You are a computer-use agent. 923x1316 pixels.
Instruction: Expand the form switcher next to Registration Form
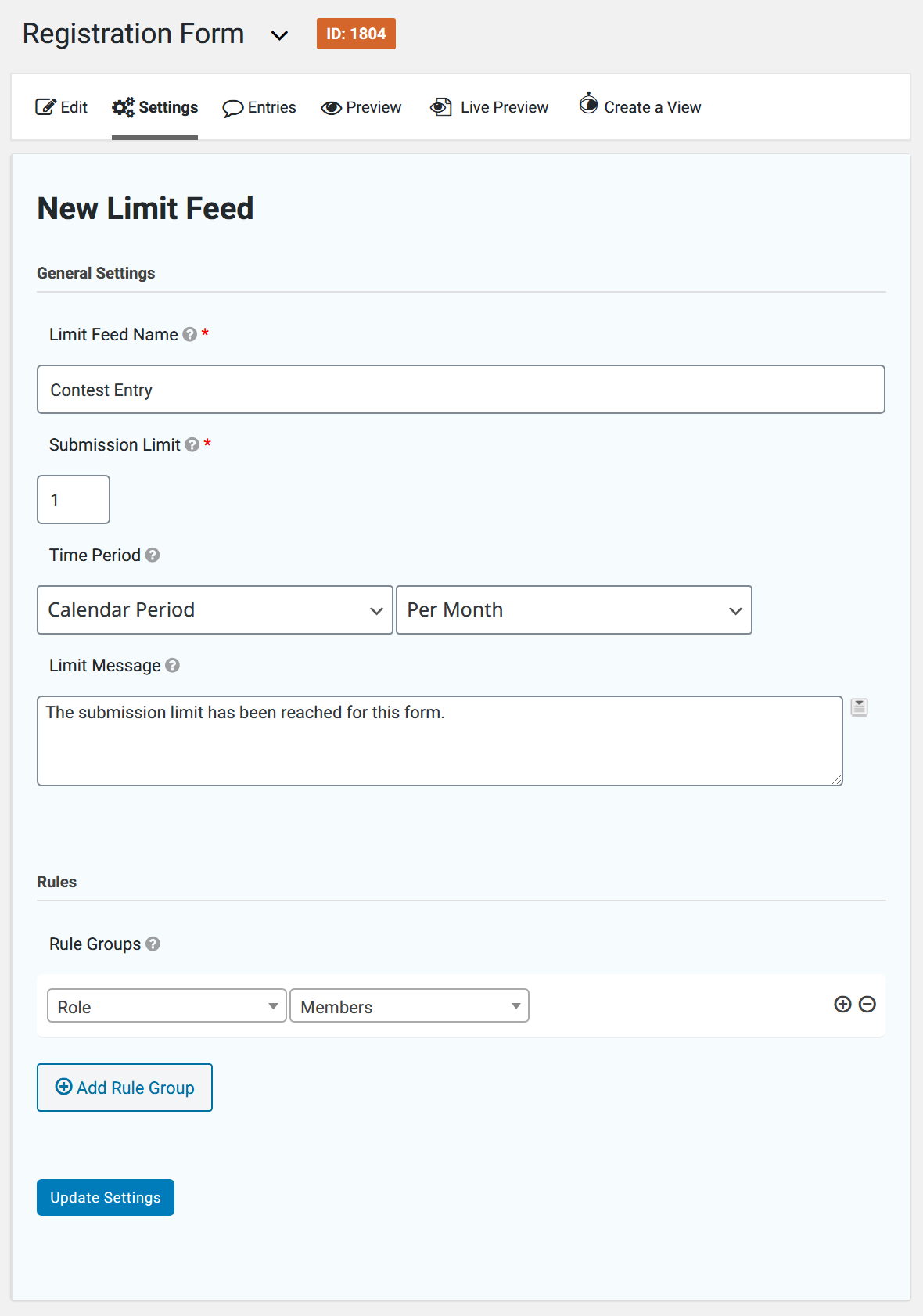coord(279,36)
